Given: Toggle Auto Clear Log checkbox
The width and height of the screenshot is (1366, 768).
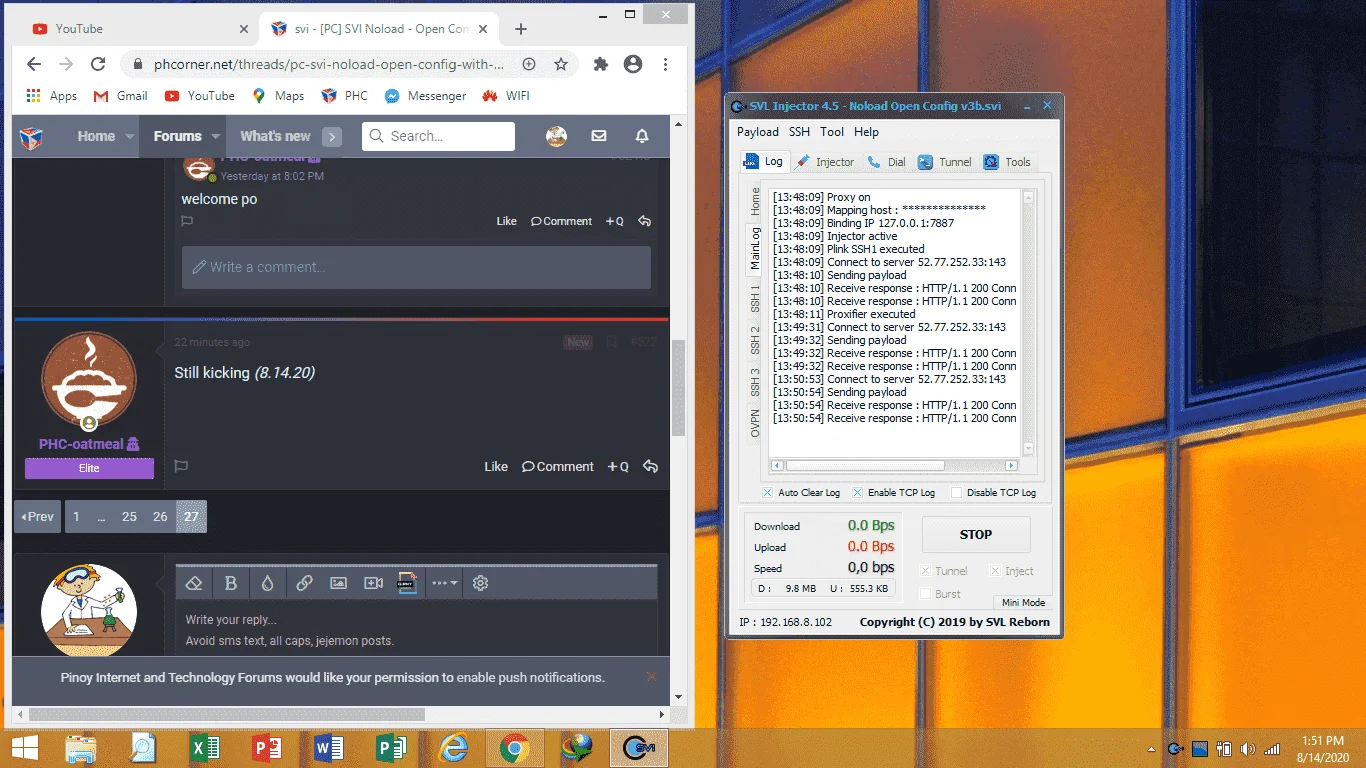Looking at the screenshot, I should [767, 493].
